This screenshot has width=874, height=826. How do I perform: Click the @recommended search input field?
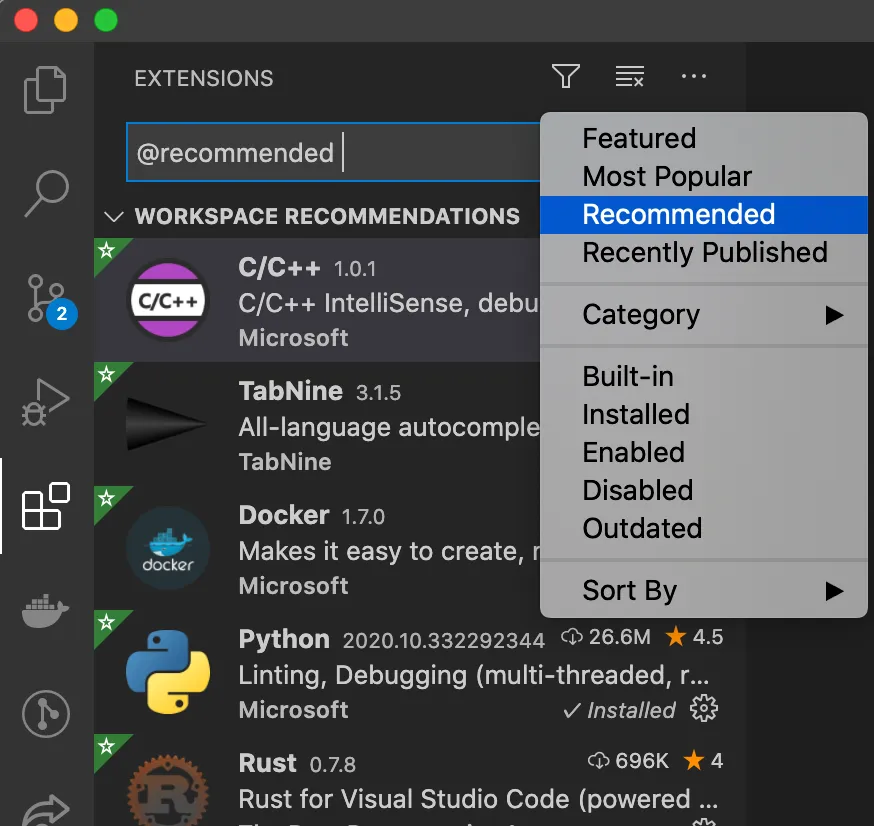pyautogui.click(x=330, y=153)
